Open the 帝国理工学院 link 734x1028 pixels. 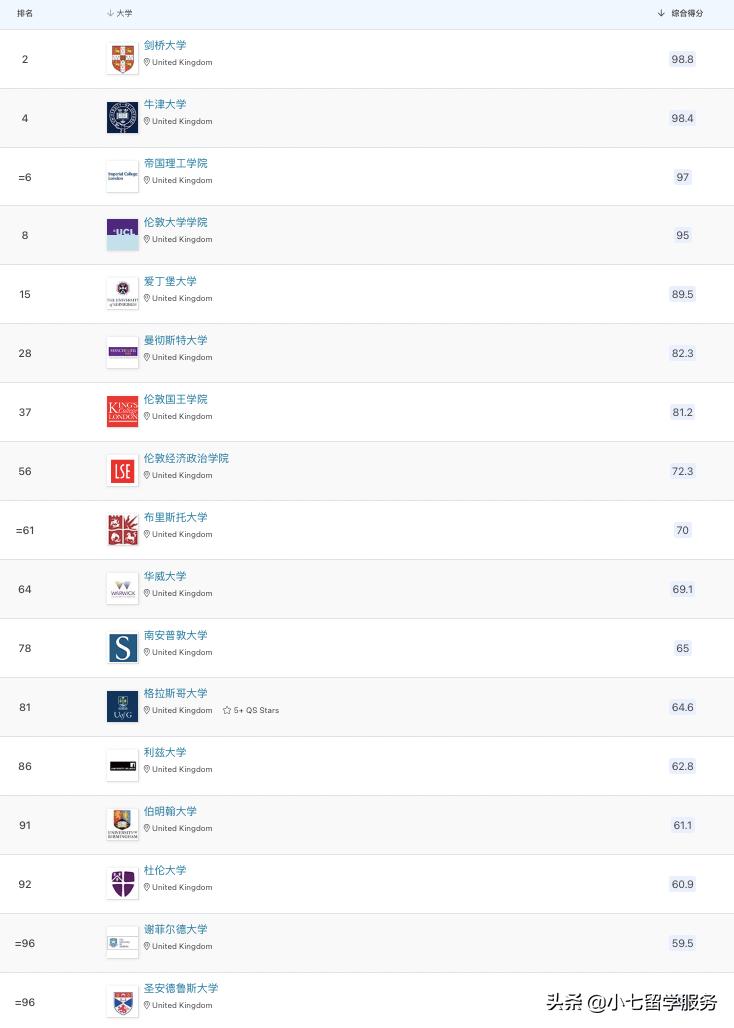(176, 163)
